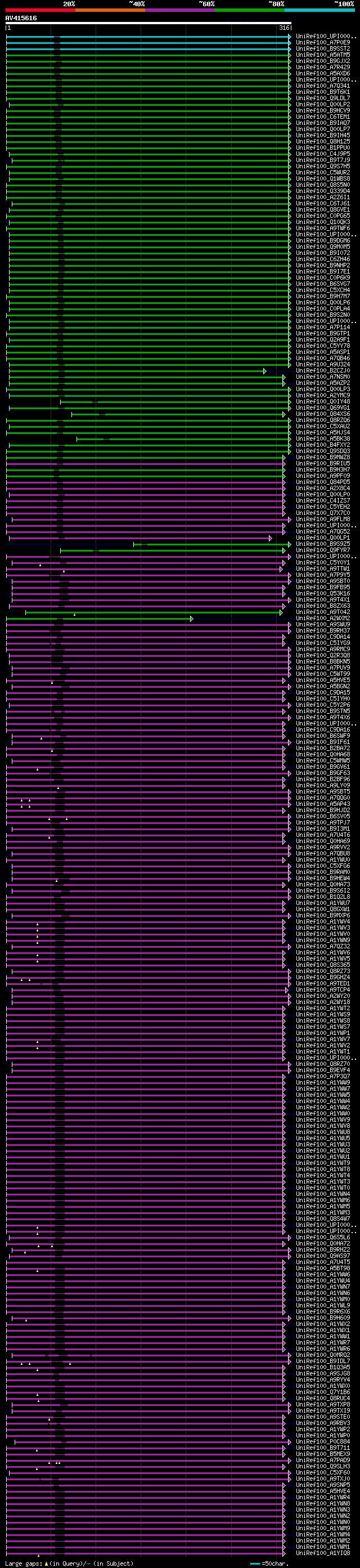Click hit label UniRef100_Q9LDL7
The image size is (360, 1568).
pyautogui.click(x=323, y=98)
